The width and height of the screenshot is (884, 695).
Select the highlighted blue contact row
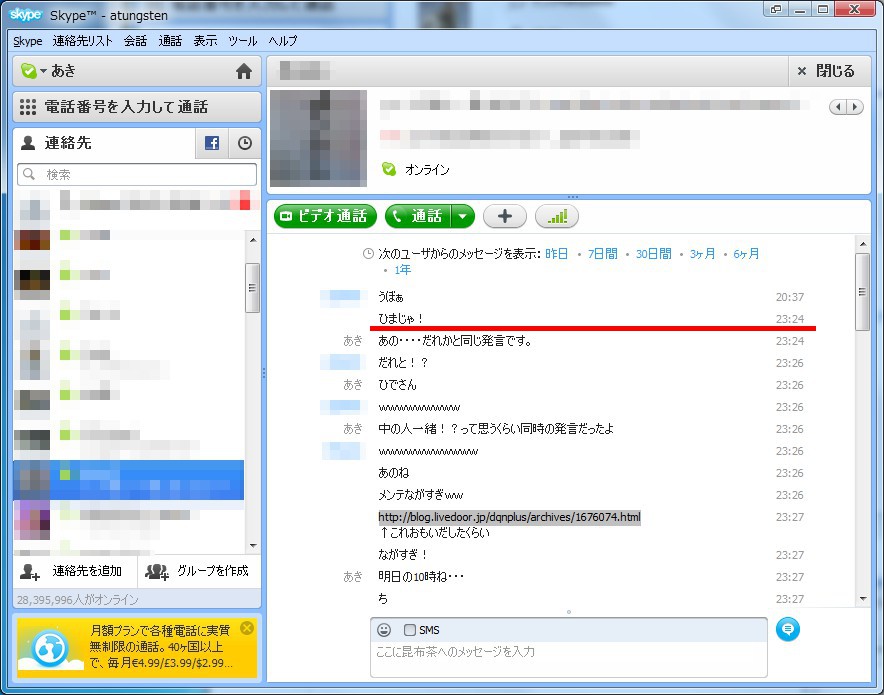click(x=129, y=480)
